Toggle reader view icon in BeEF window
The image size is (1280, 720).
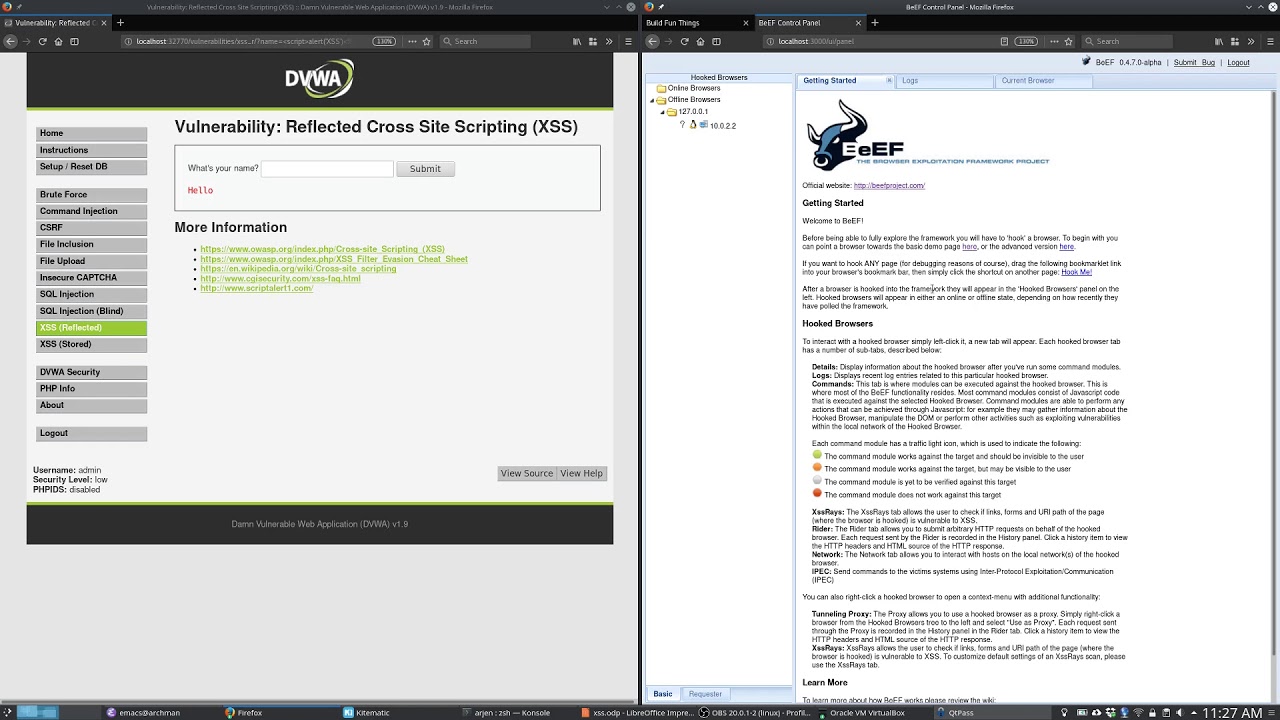(x=1004, y=41)
